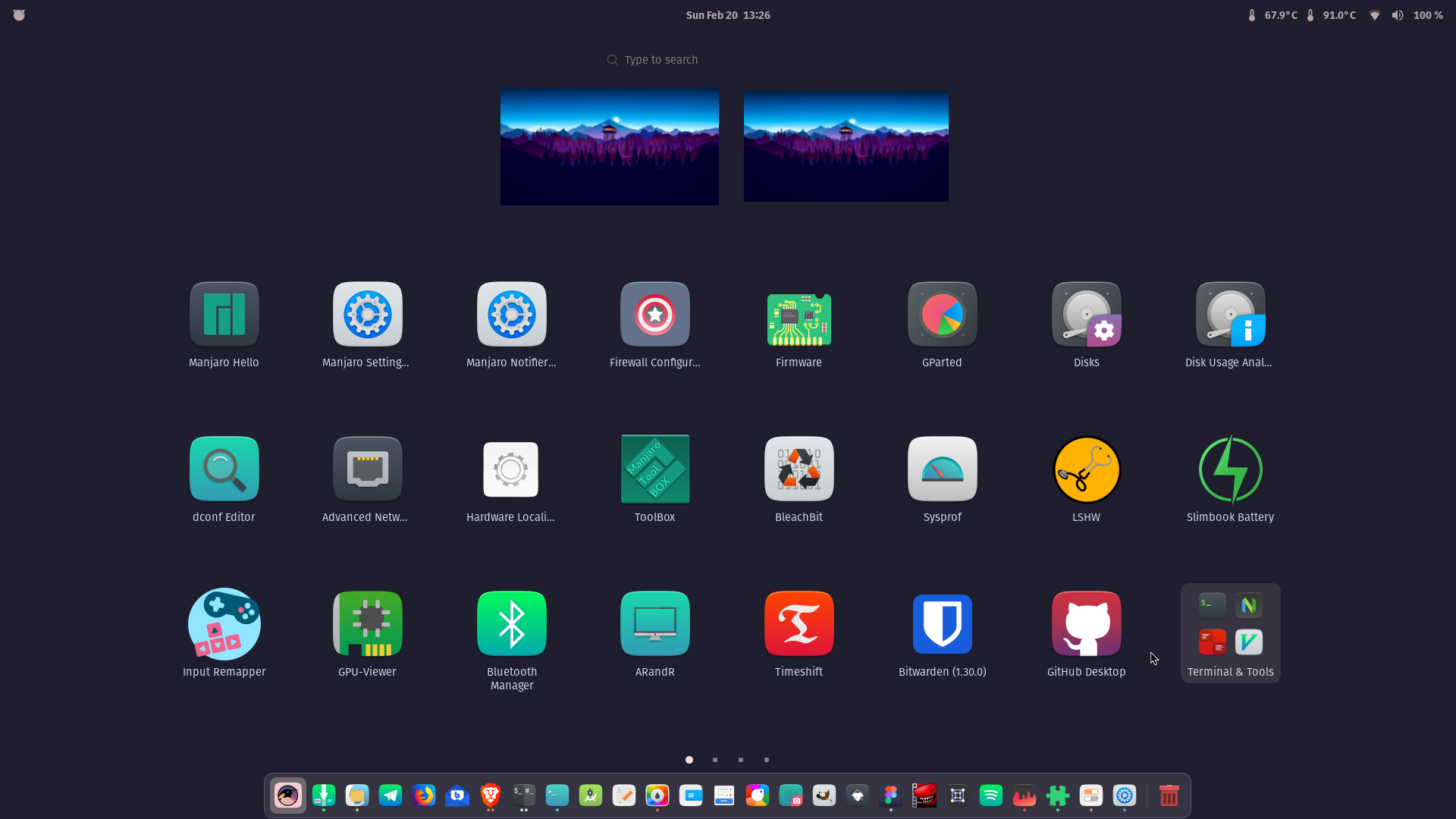The height and width of the screenshot is (819, 1456).
Task: Launch Bluetooth Manager
Action: 511,641
